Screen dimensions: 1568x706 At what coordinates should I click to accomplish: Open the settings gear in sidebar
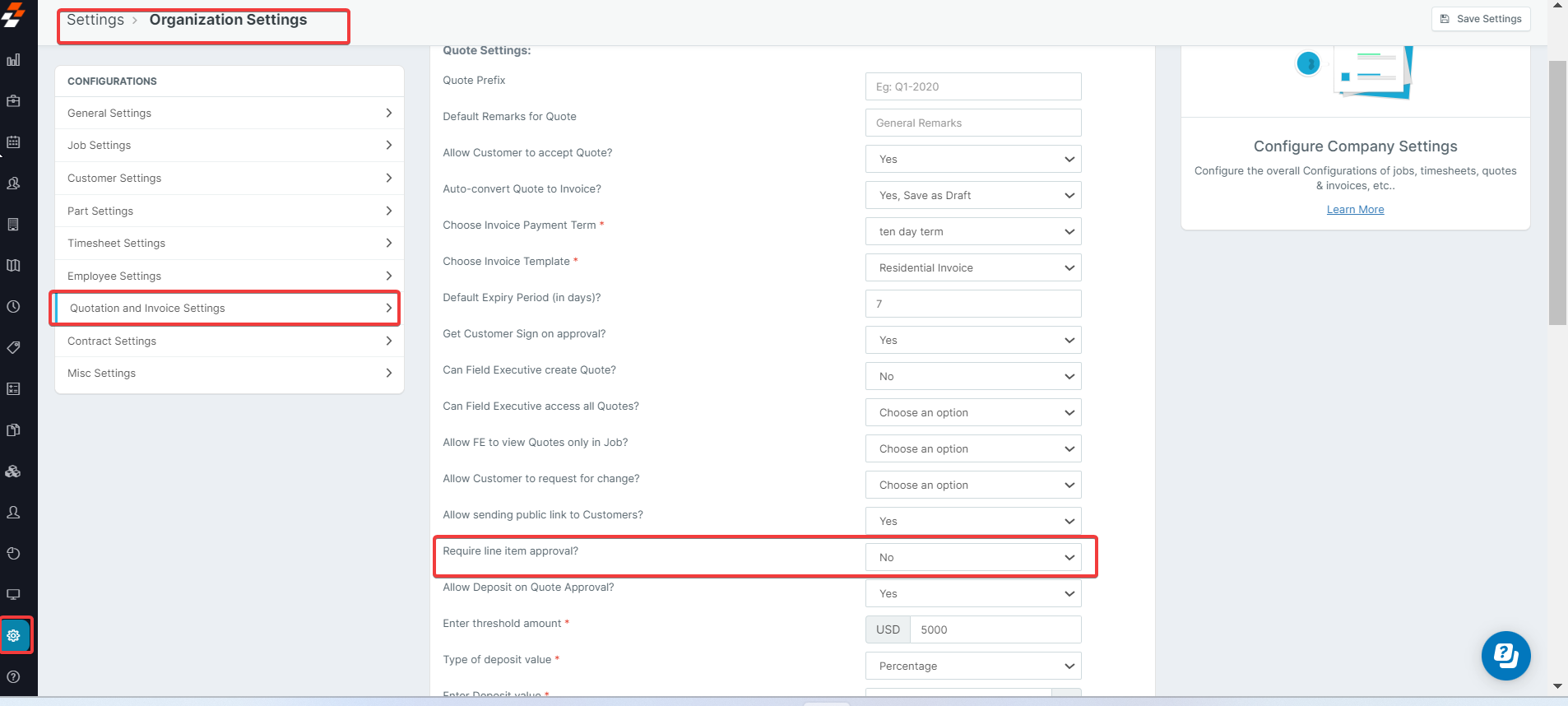coord(14,635)
